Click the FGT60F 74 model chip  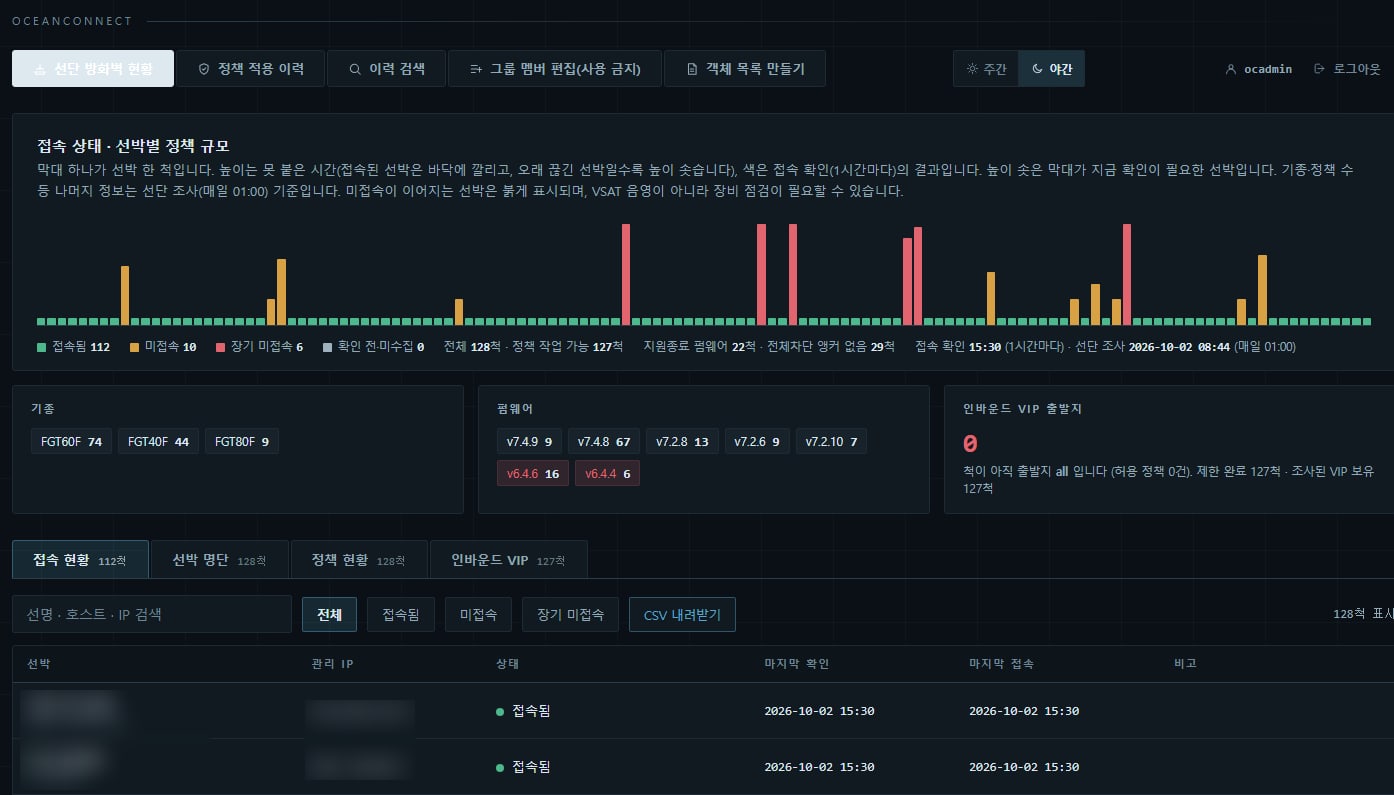(72, 441)
